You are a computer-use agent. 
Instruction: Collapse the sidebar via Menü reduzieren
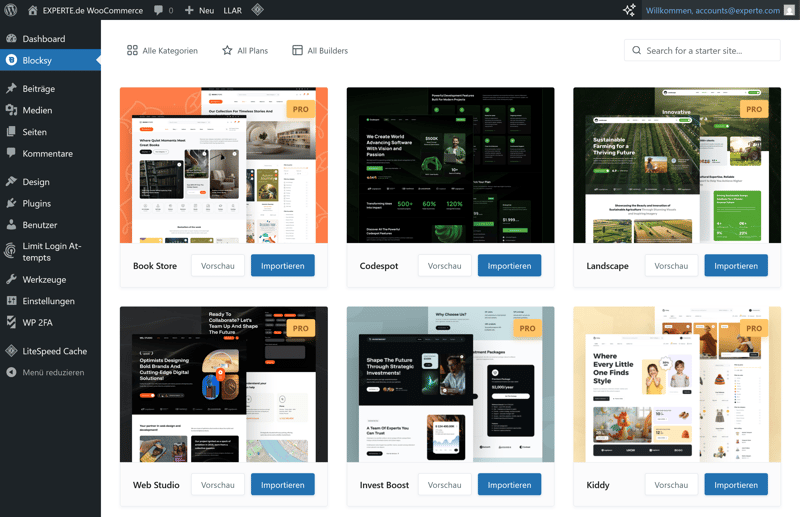(x=52, y=372)
